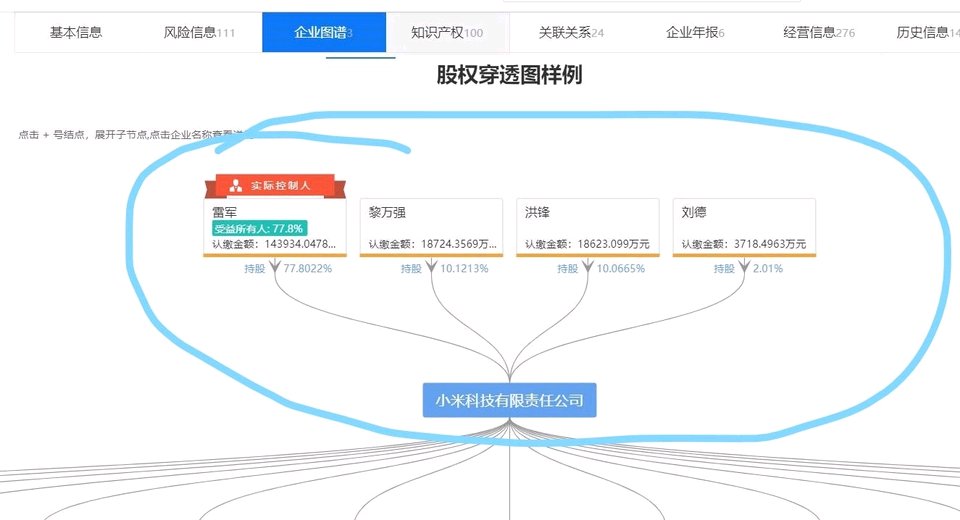Select the 10.1213% holding percentage

coord(464,268)
